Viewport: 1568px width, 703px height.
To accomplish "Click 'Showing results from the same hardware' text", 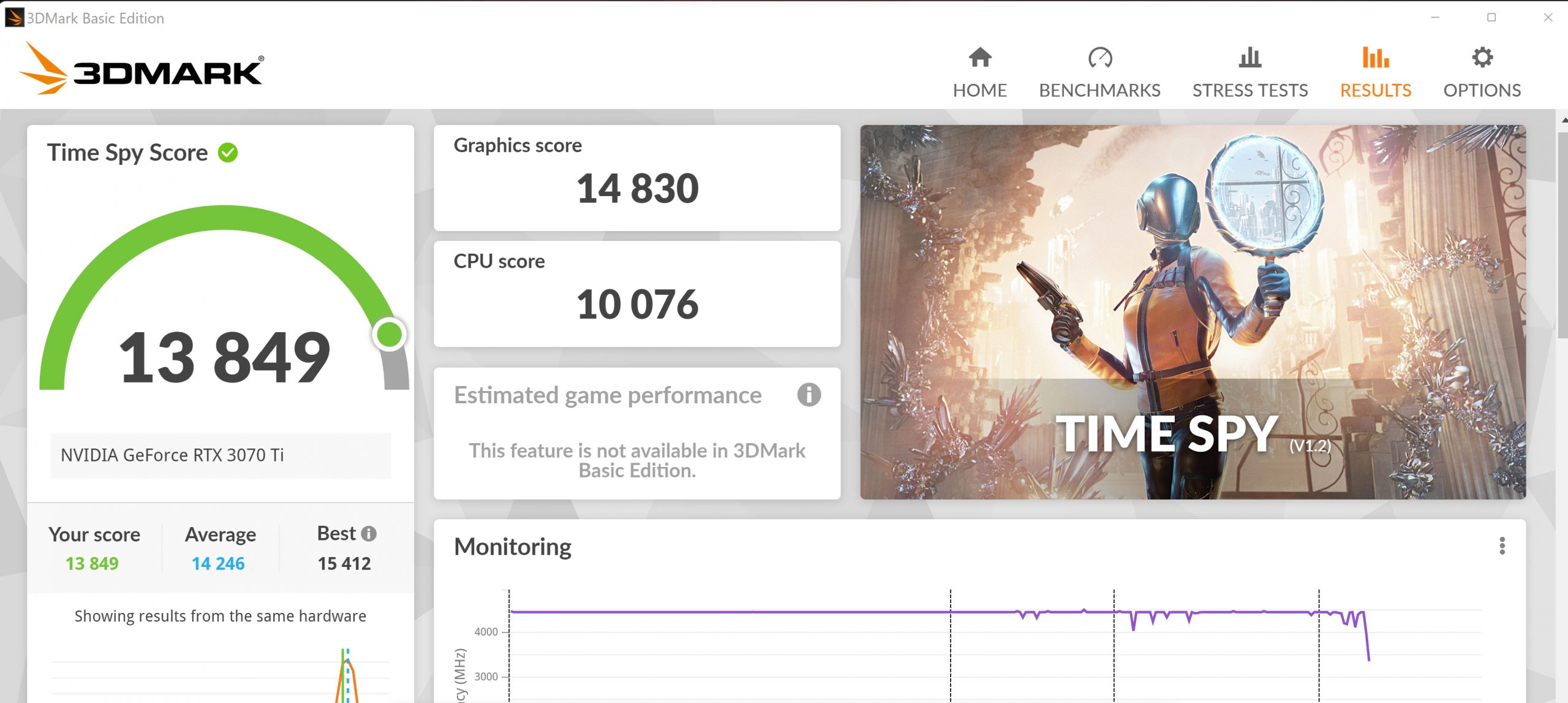I will coord(221,616).
